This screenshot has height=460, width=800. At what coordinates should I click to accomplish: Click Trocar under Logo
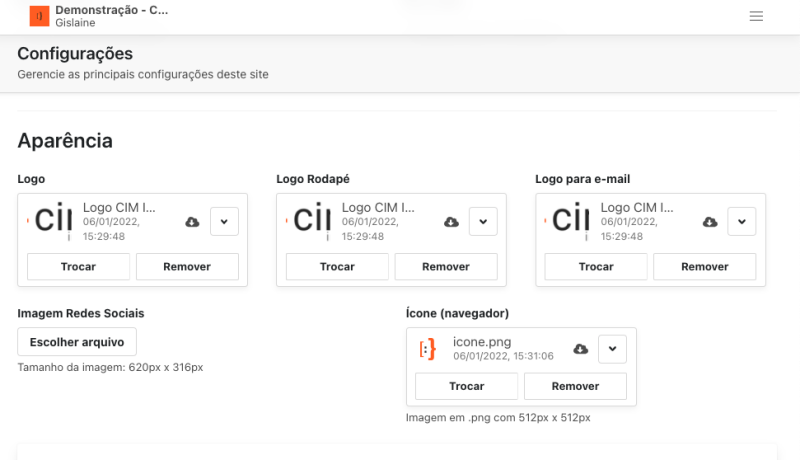(x=78, y=267)
